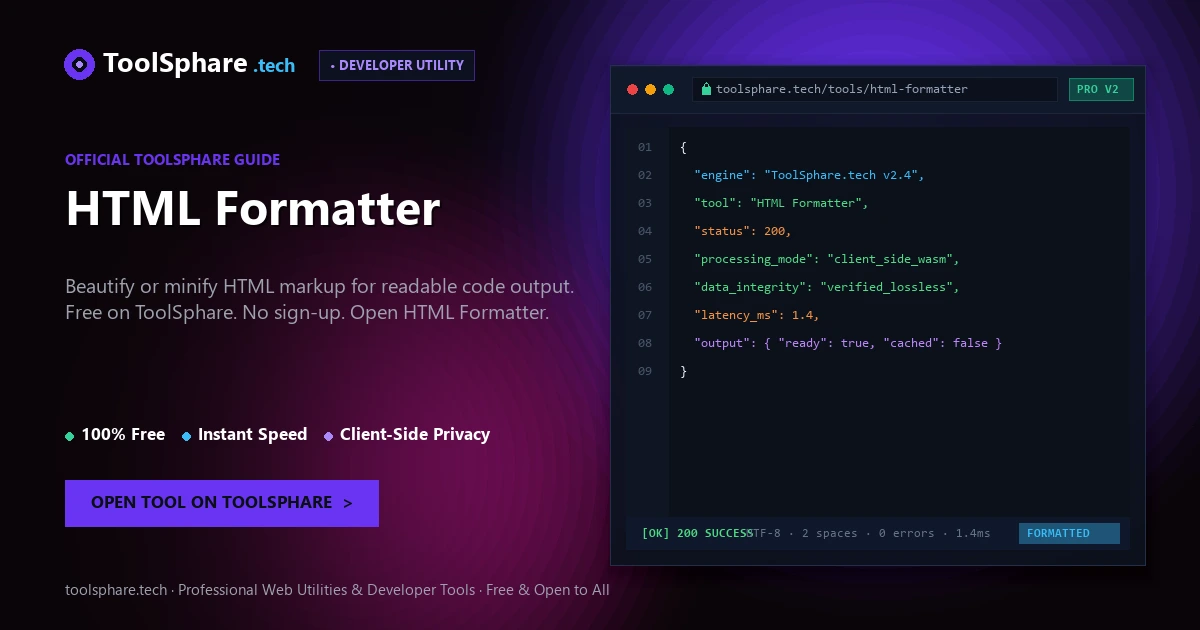The height and width of the screenshot is (630, 1200).
Task: Click the FORMATTED status button
Action: 1069,533
